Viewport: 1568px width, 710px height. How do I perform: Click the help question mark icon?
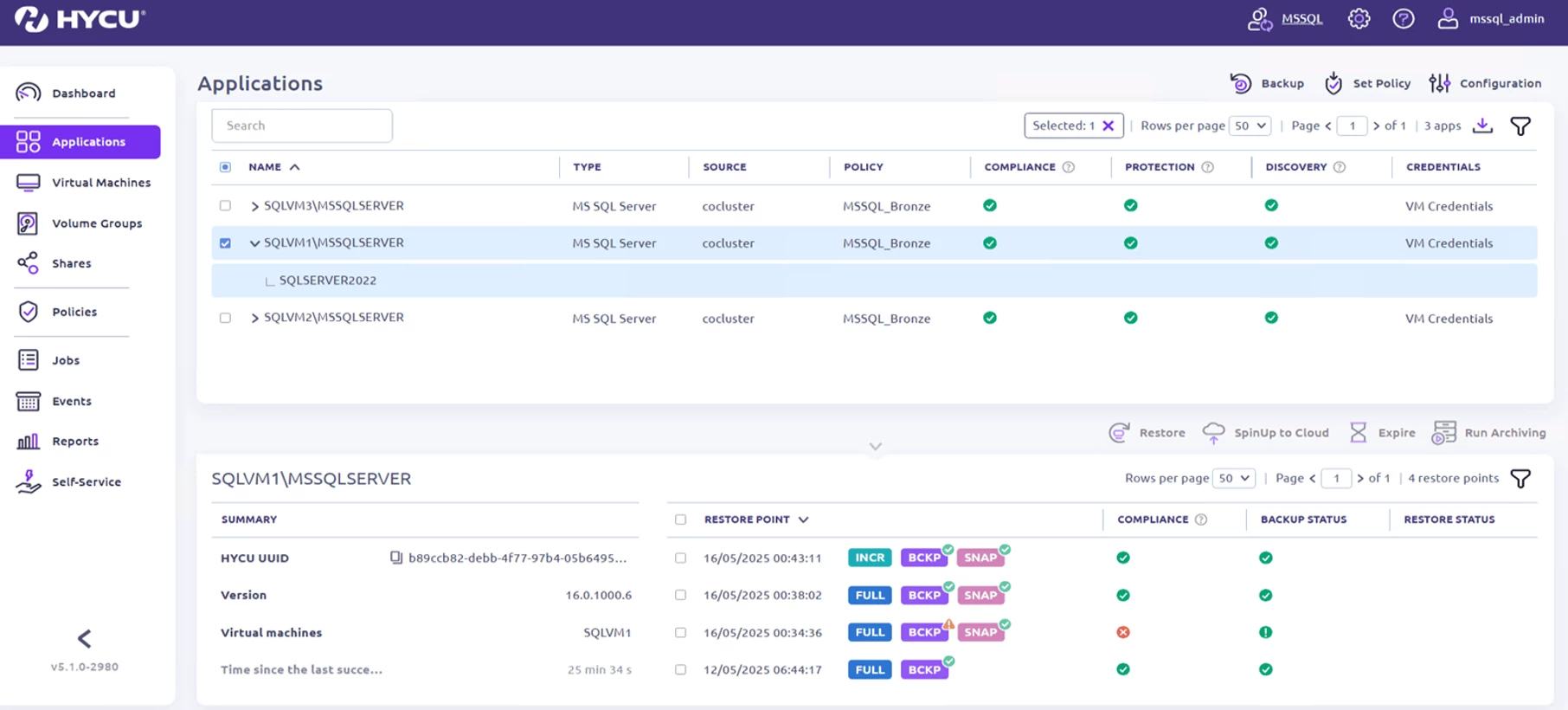pos(1404,18)
